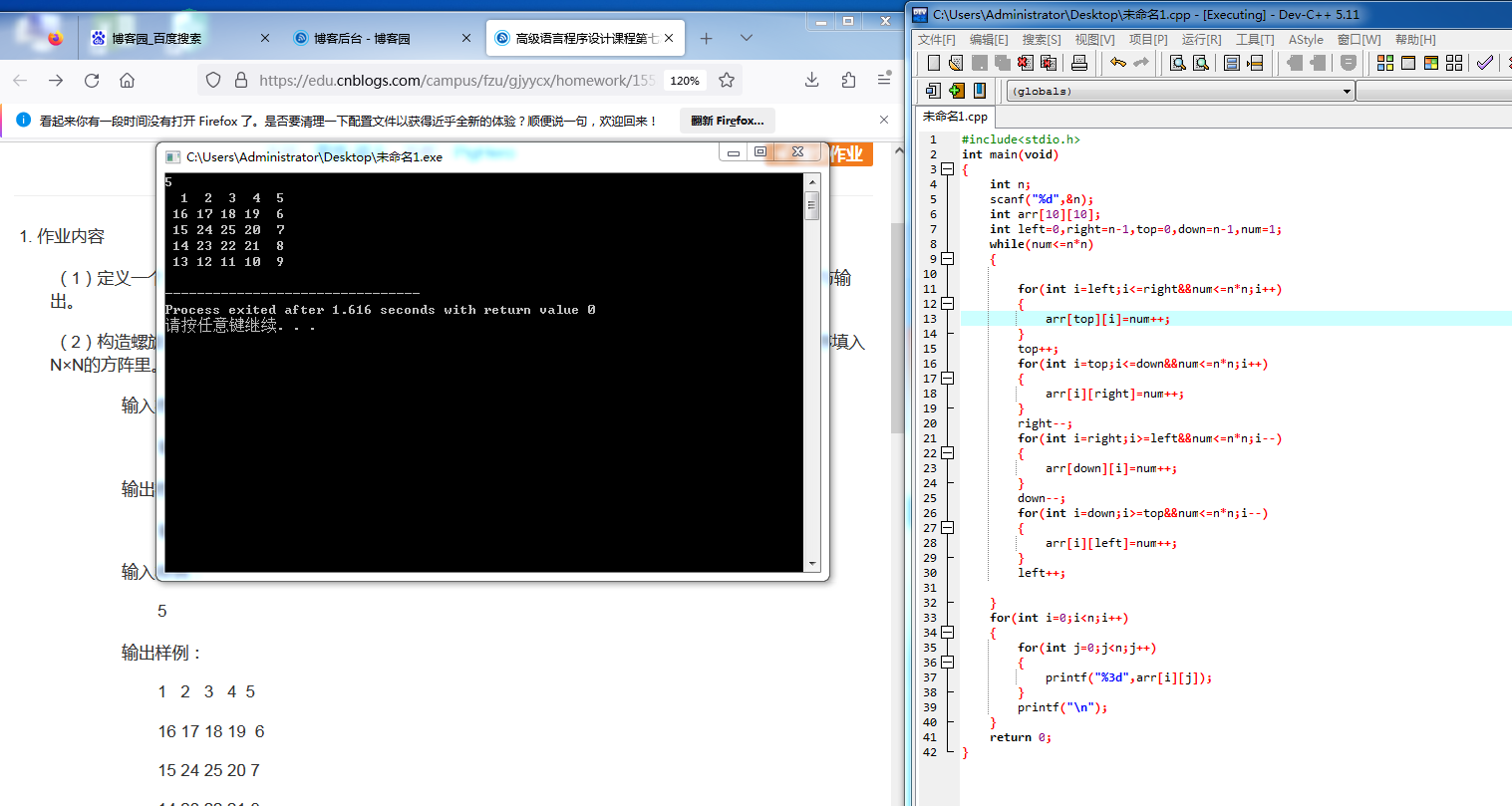Click the Print icon in Dev-C++ toolbar

(x=1079, y=63)
